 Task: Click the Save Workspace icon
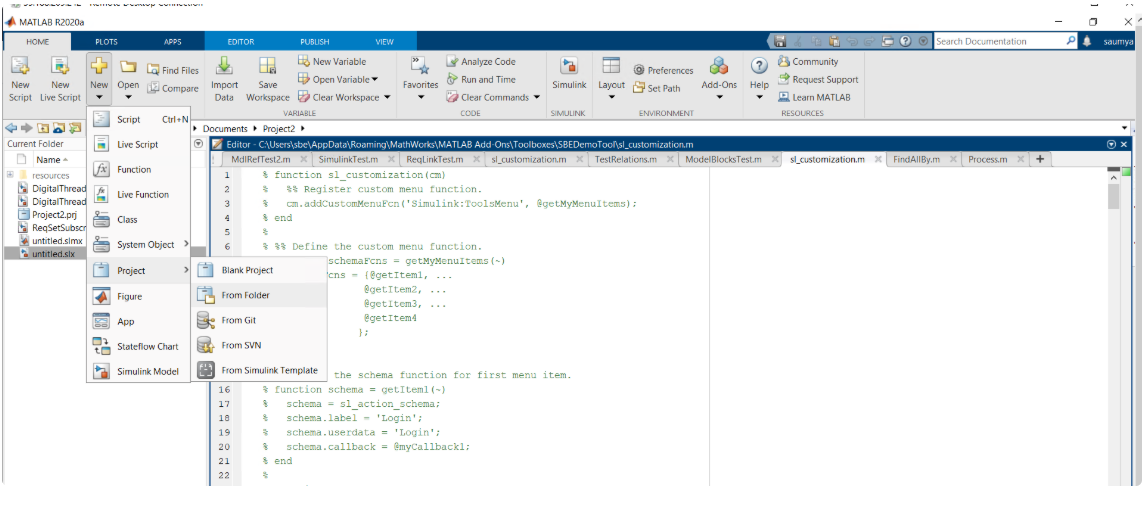click(x=267, y=67)
